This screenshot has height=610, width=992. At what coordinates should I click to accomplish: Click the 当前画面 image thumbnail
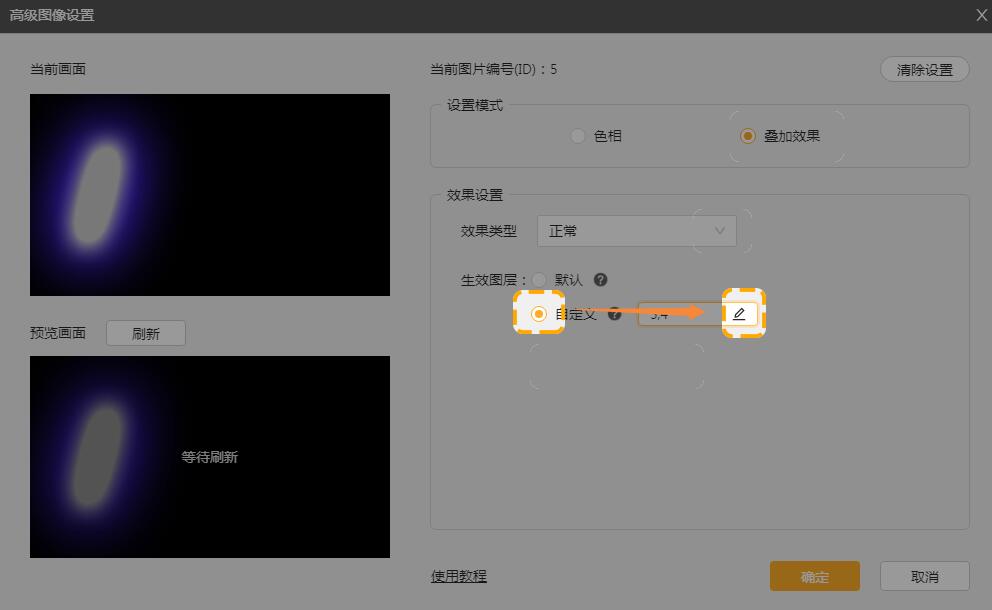[210, 195]
